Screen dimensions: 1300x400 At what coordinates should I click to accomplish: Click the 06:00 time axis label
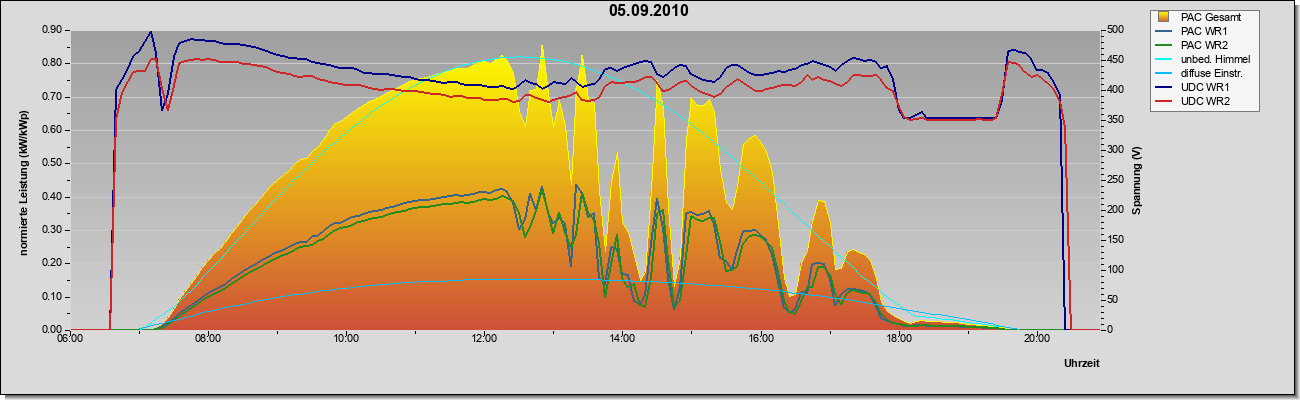69,338
